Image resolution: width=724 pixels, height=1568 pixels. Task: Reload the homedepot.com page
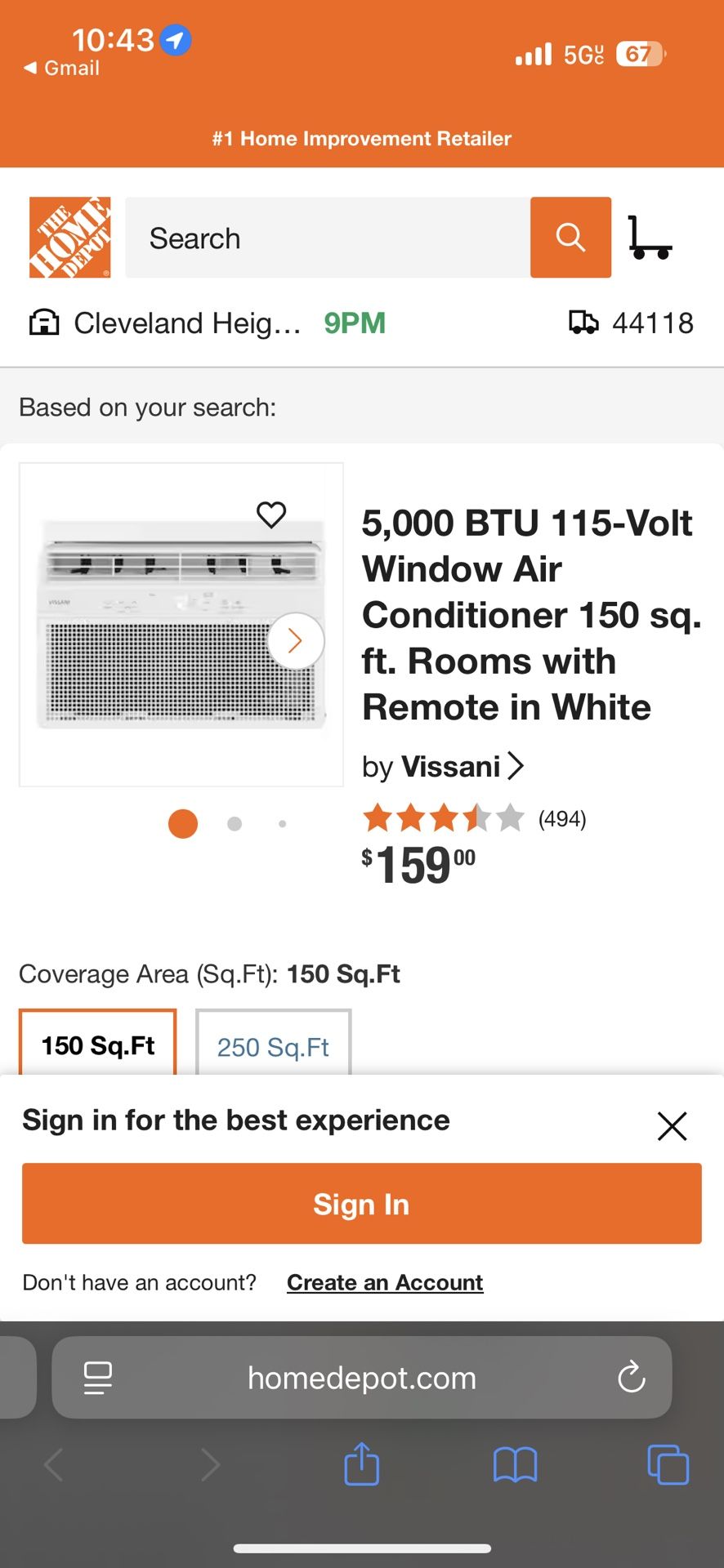click(x=631, y=1378)
